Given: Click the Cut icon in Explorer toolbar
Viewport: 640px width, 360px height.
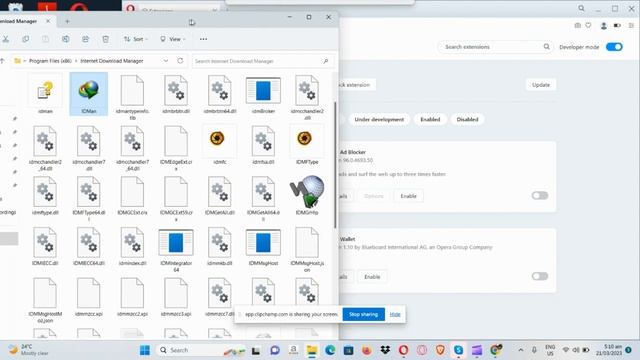Looking at the screenshot, I should pyautogui.click(x=5, y=39).
